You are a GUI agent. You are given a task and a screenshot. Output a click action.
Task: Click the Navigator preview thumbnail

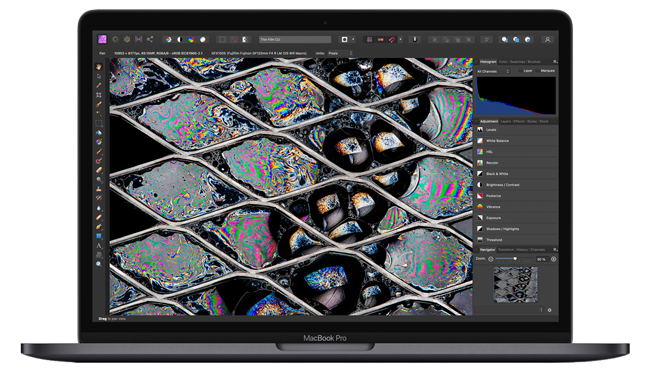point(515,284)
